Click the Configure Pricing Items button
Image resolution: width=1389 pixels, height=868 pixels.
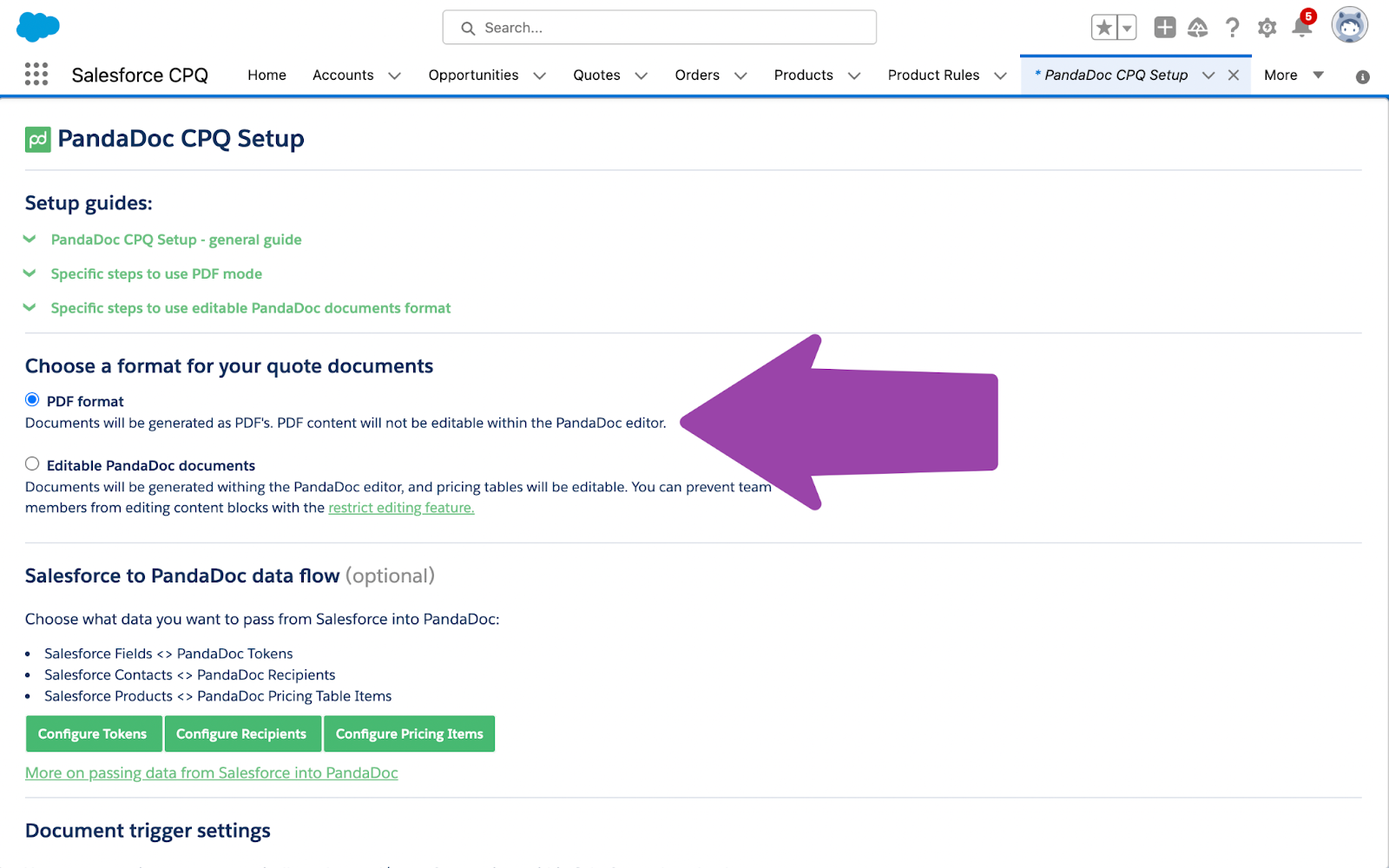(x=410, y=733)
